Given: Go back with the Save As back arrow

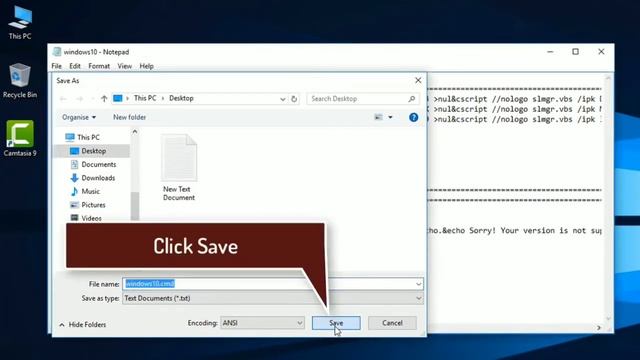Looking at the screenshot, I should pyautogui.click(x=63, y=99).
